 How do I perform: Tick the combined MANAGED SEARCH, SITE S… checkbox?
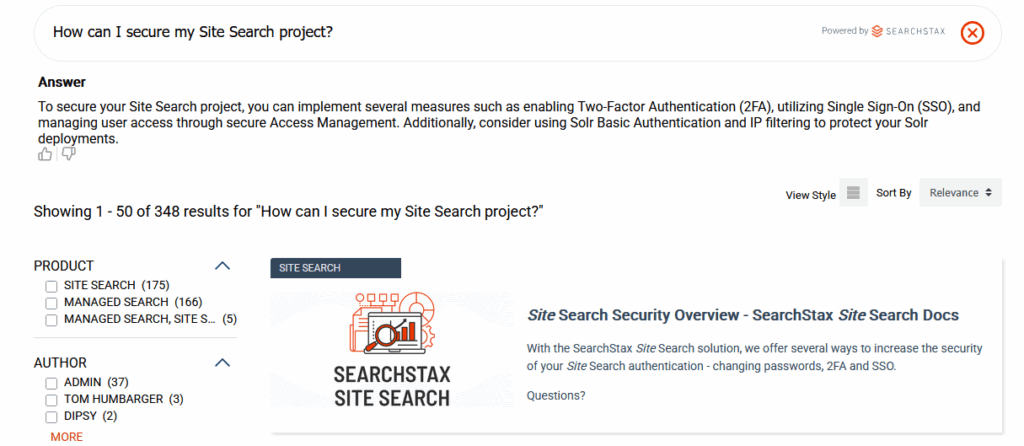click(x=51, y=319)
